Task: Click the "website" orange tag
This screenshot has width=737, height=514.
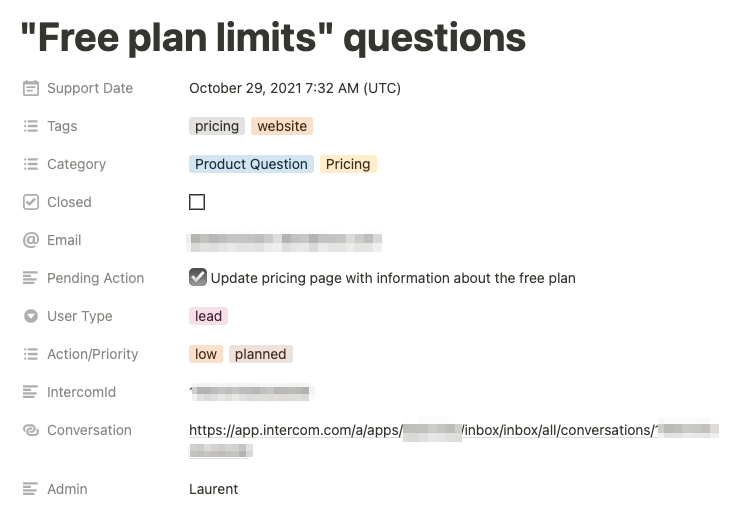Action: [282, 126]
